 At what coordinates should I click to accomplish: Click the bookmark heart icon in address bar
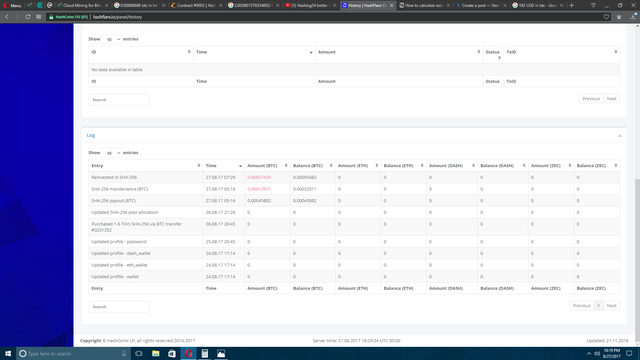[x=606, y=17]
